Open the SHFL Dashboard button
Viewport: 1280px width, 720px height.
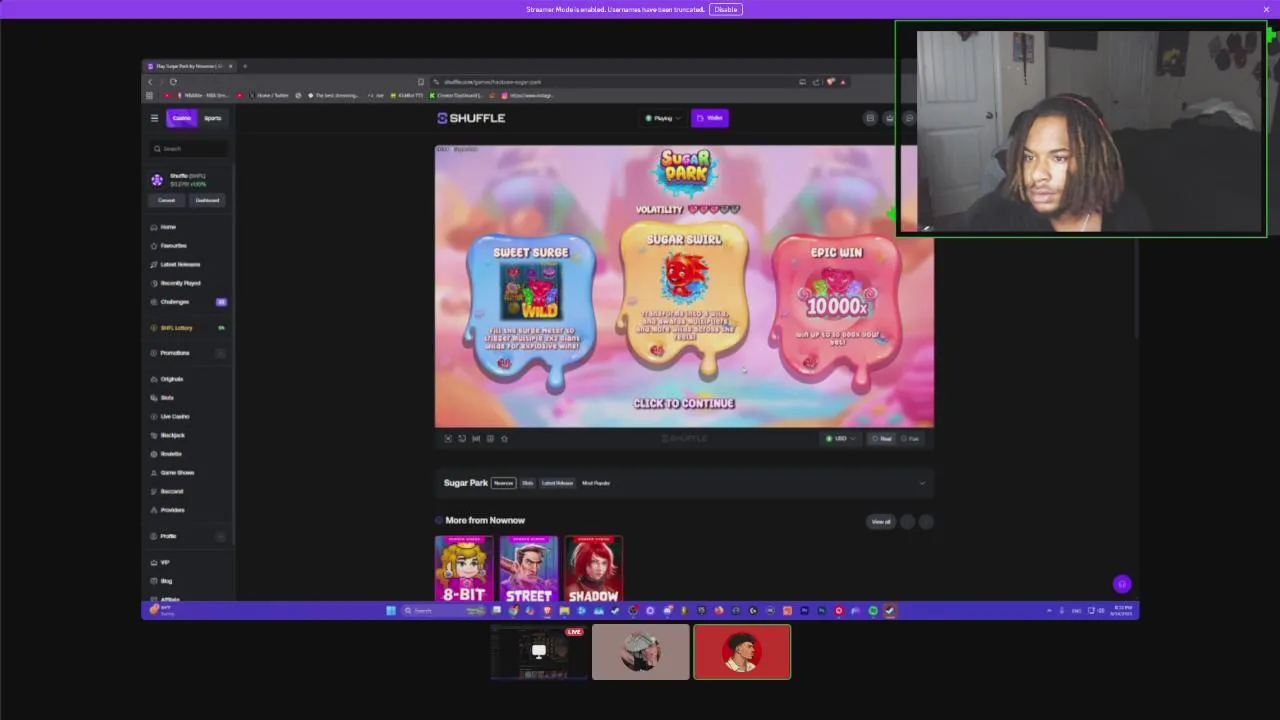[x=207, y=200]
